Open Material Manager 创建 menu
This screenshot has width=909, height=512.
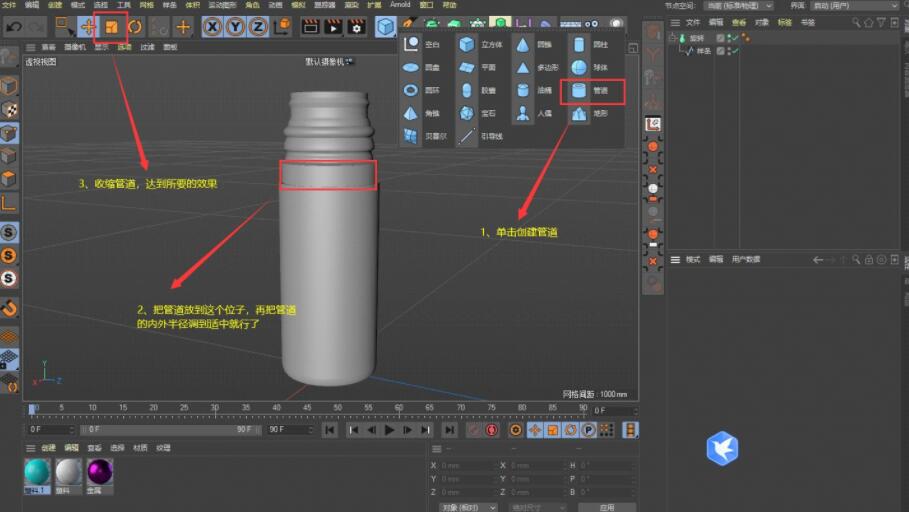coord(48,448)
